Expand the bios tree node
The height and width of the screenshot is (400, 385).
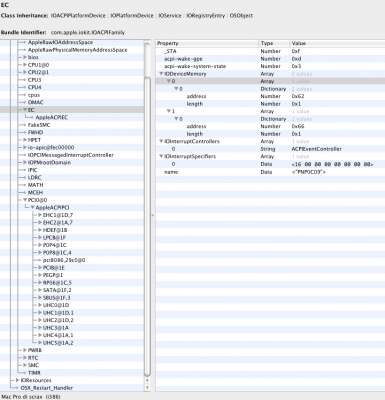point(25,57)
